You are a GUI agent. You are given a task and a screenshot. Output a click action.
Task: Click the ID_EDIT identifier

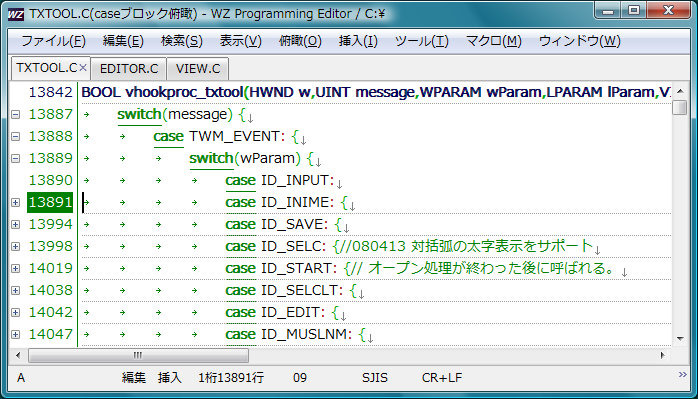pos(290,312)
